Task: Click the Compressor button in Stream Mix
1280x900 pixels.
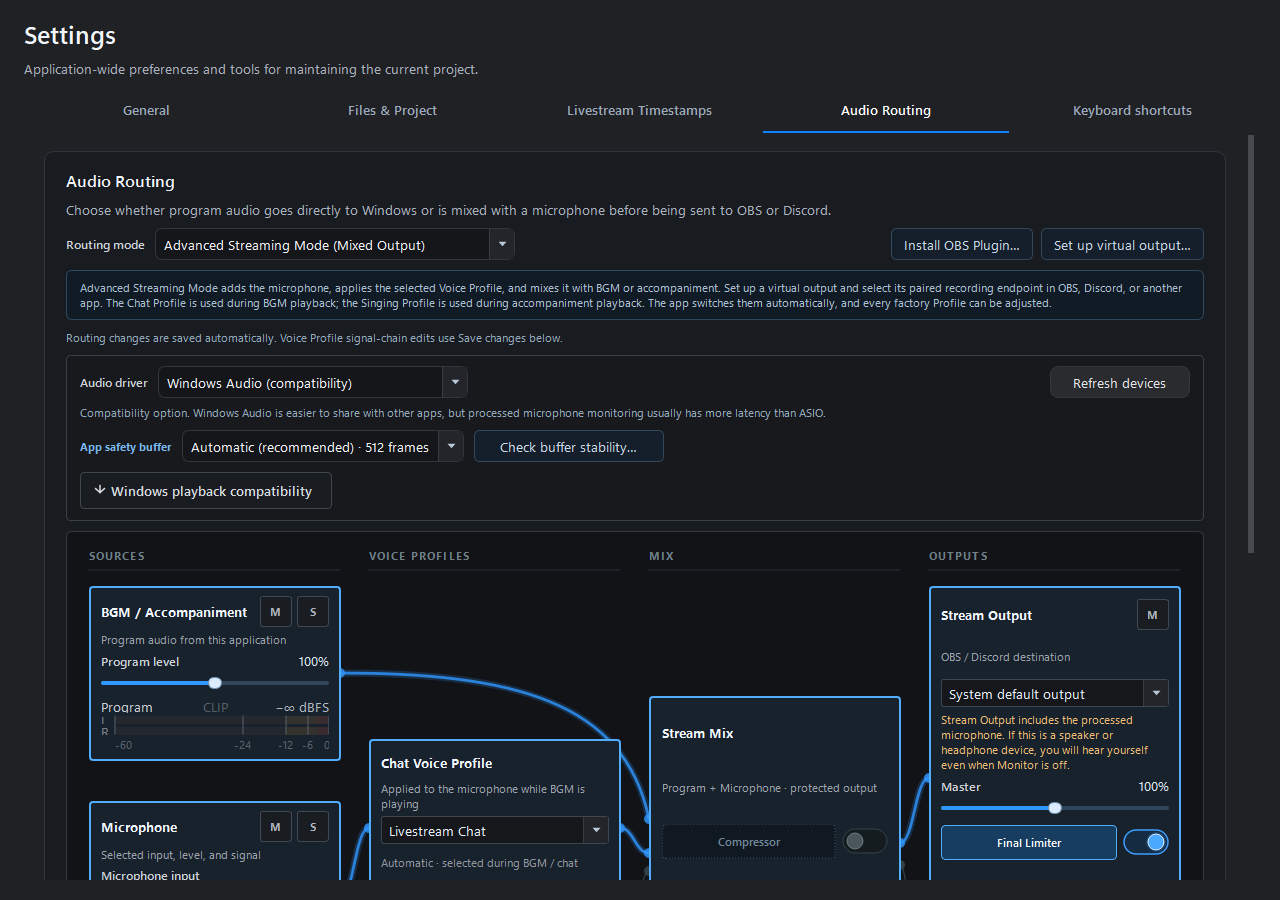Action: pos(748,842)
